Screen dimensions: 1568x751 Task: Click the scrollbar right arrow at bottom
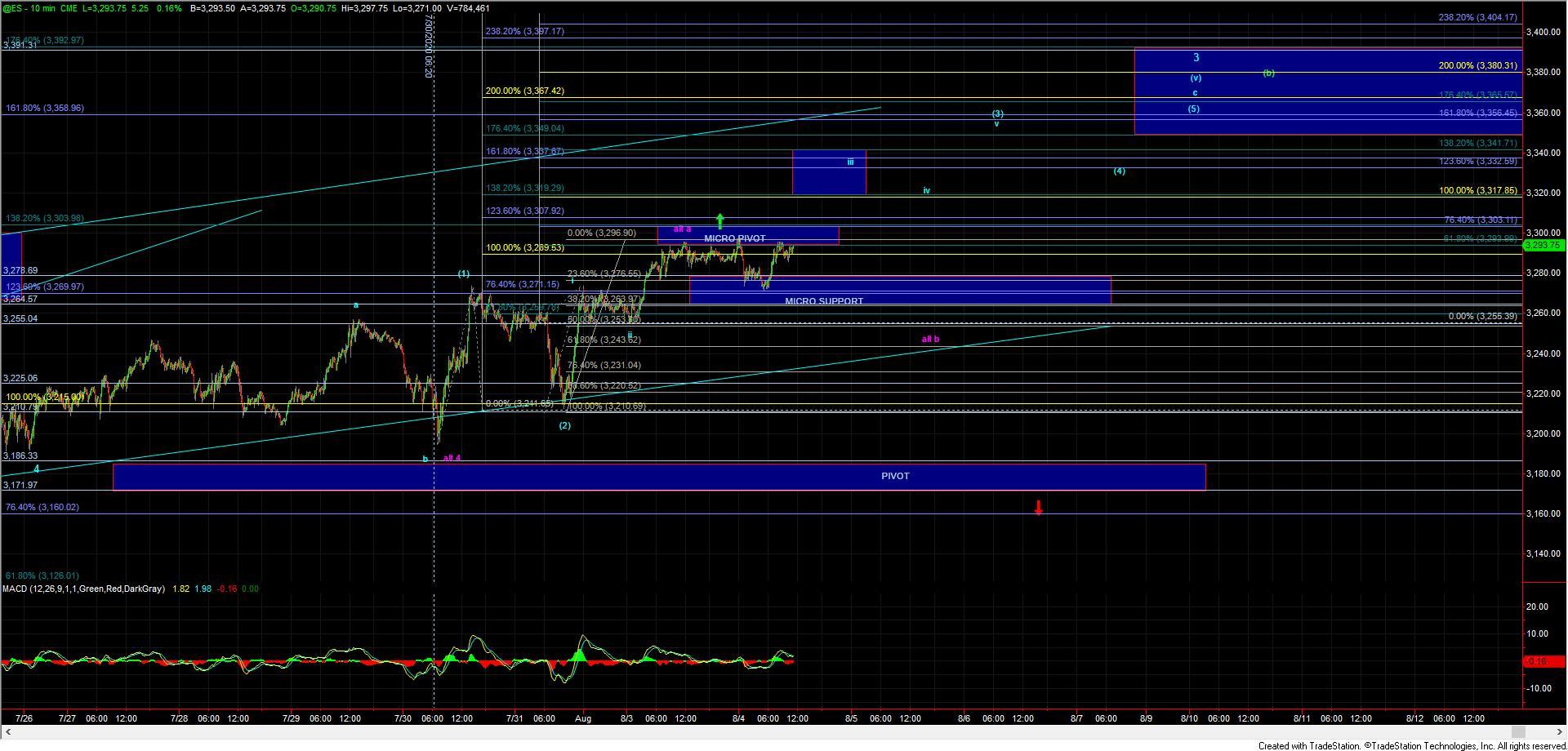pyautogui.click(x=1518, y=731)
